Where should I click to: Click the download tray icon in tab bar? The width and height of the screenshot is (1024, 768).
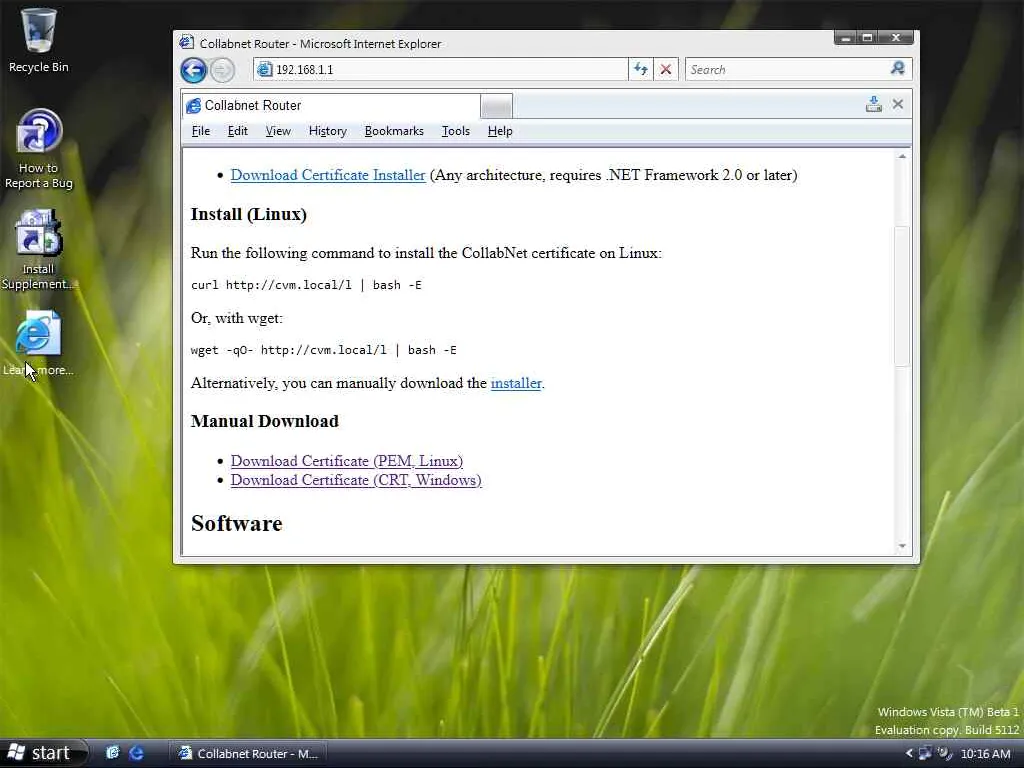tap(873, 104)
